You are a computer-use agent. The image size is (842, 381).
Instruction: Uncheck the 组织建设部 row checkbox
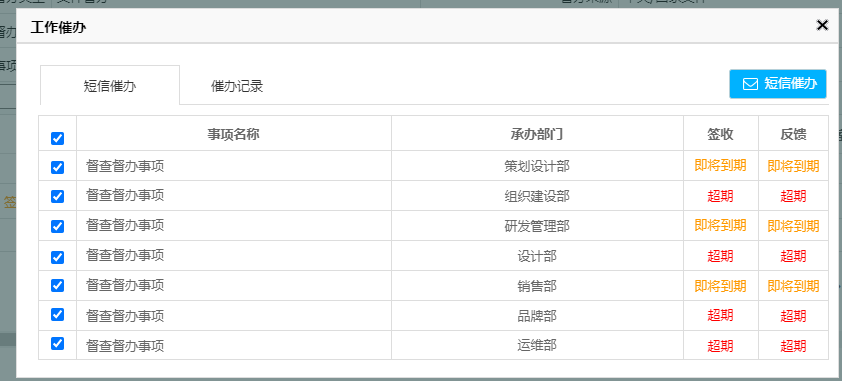click(x=57, y=196)
